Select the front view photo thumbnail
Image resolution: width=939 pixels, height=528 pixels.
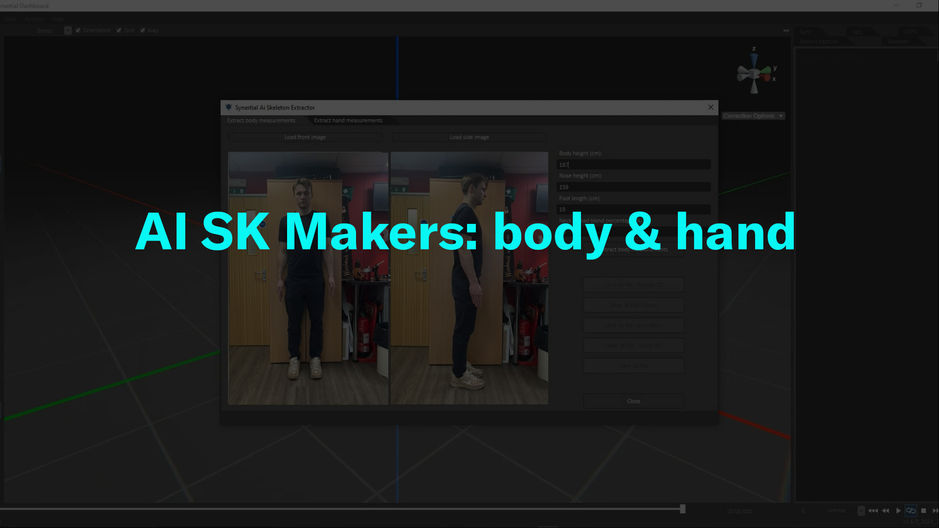click(x=308, y=278)
